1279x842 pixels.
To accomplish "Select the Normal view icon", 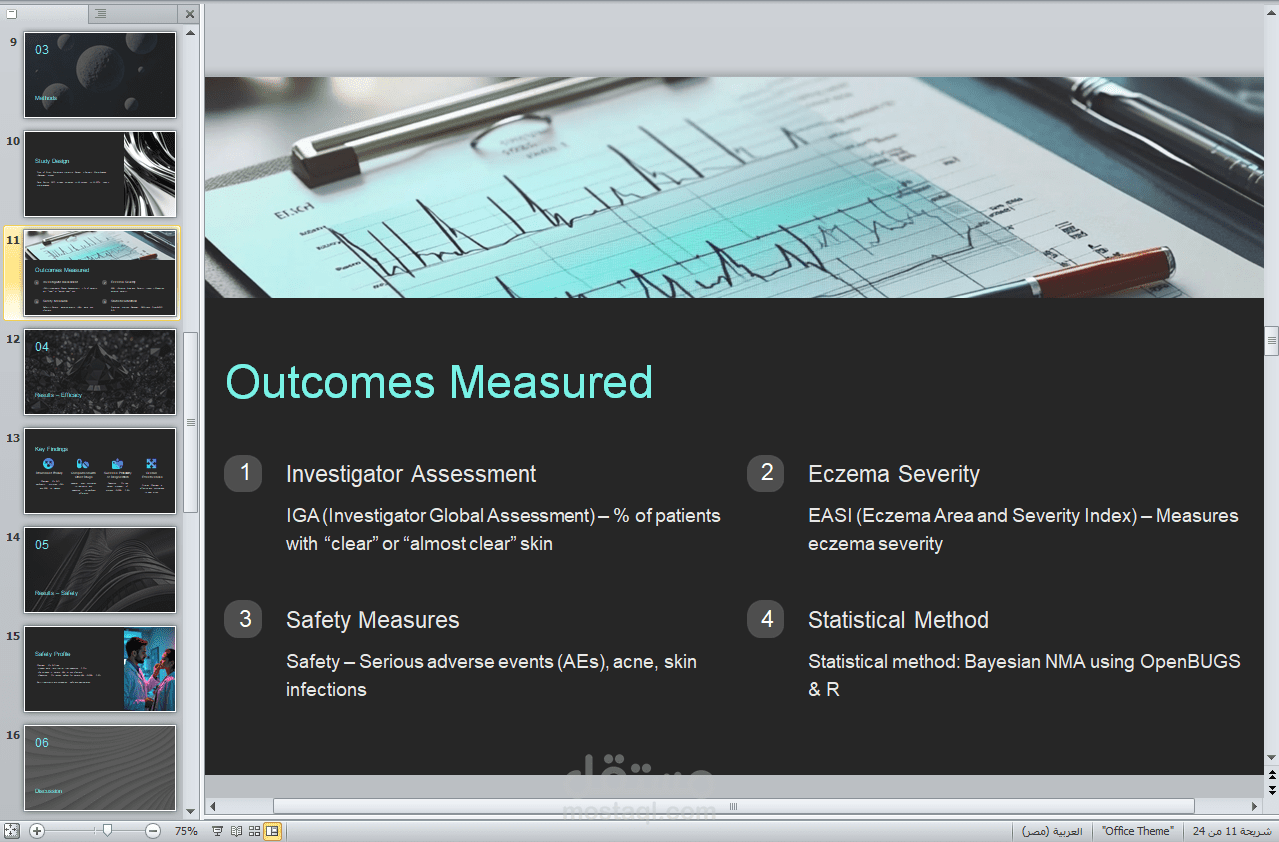I will (272, 831).
